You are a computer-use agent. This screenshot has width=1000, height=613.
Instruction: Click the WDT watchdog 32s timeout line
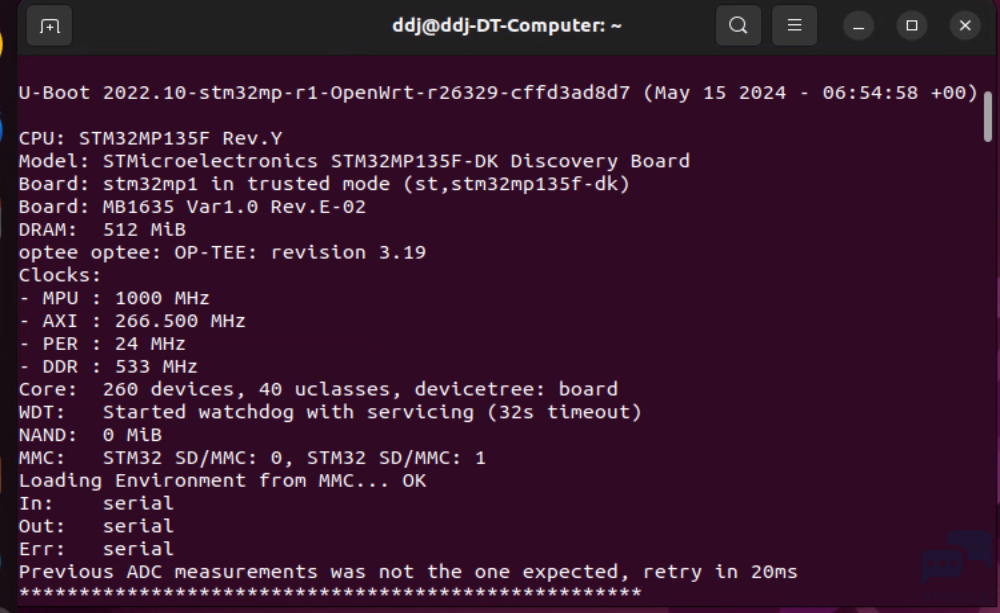pyautogui.click(x=330, y=413)
